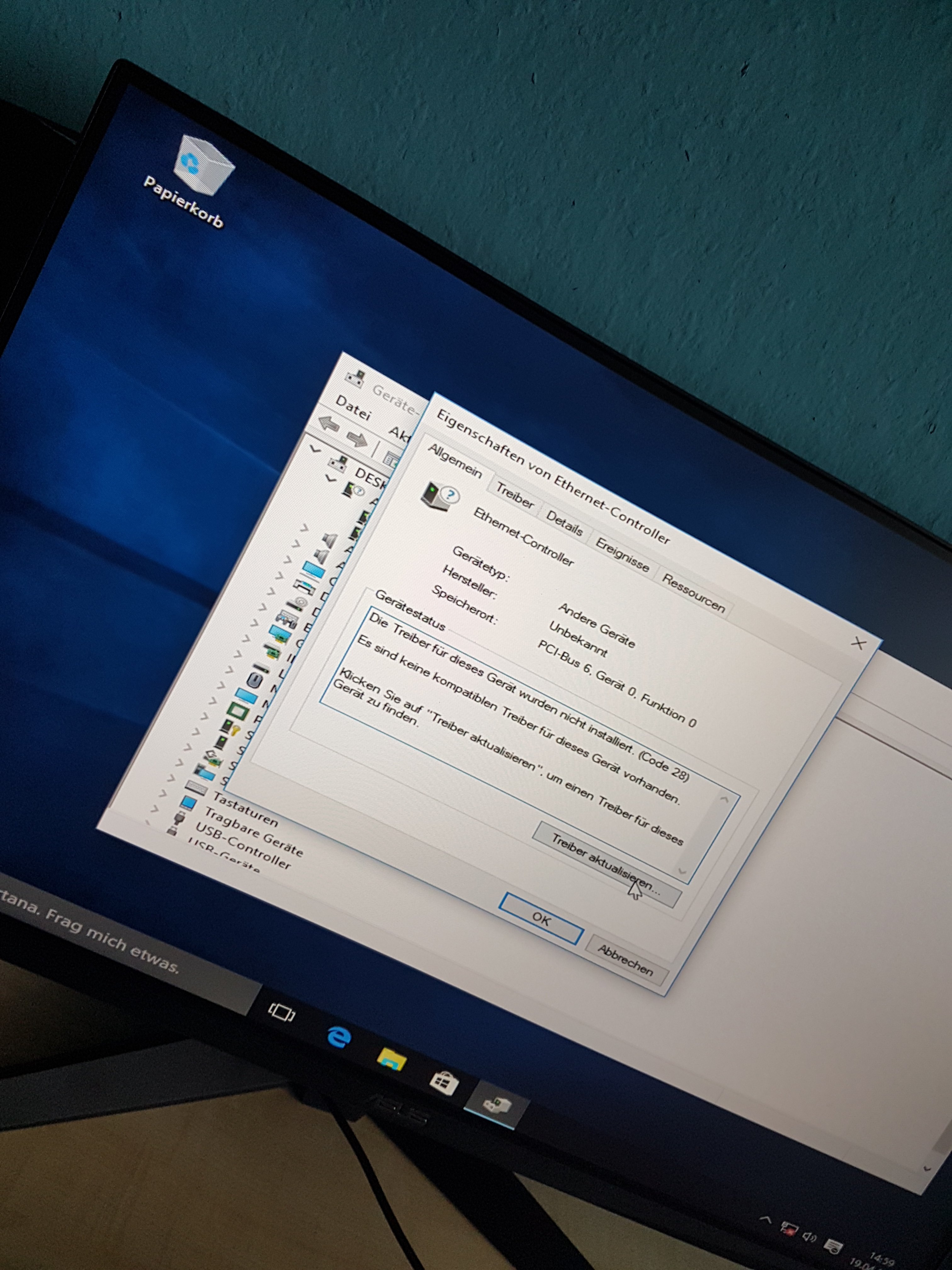The height and width of the screenshot is (1270, 952).
Task: Click the Task View taskbar icon
Action: (x=282, y=1013)
